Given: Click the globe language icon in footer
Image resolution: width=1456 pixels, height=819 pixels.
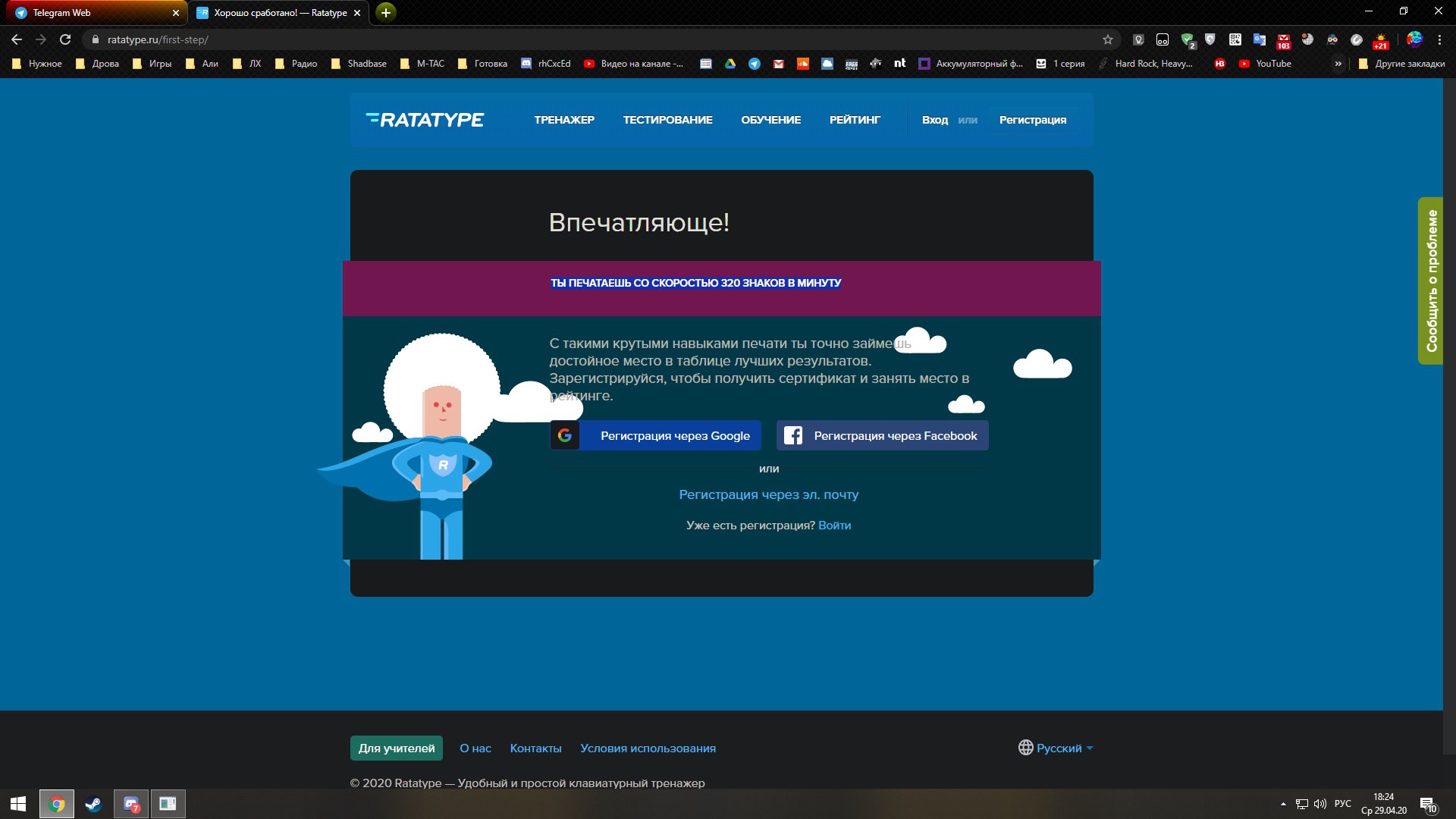Looking at the screenshot, I should 1025,748.
